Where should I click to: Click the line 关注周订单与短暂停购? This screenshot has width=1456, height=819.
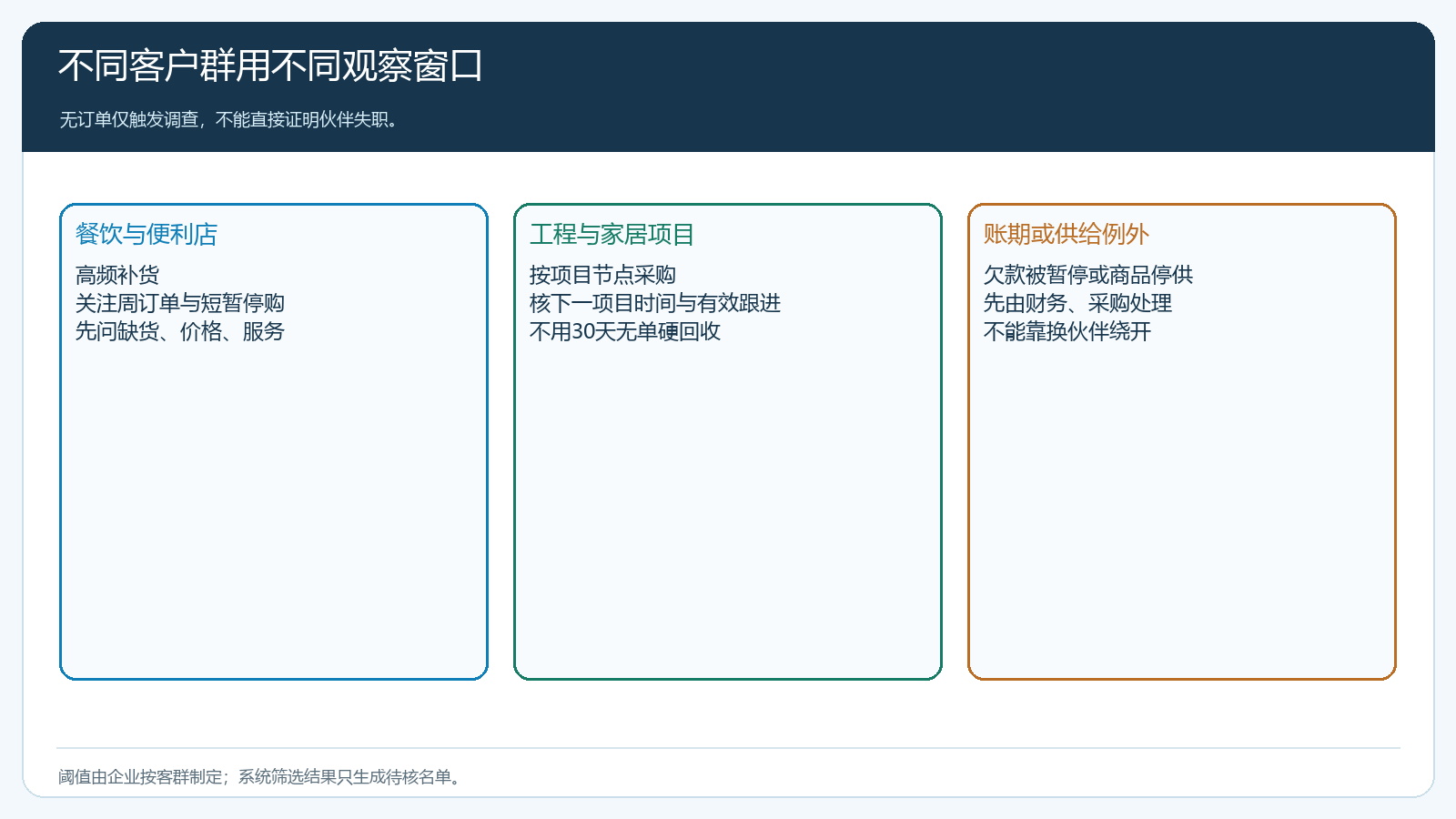click(x=180, y=303)
